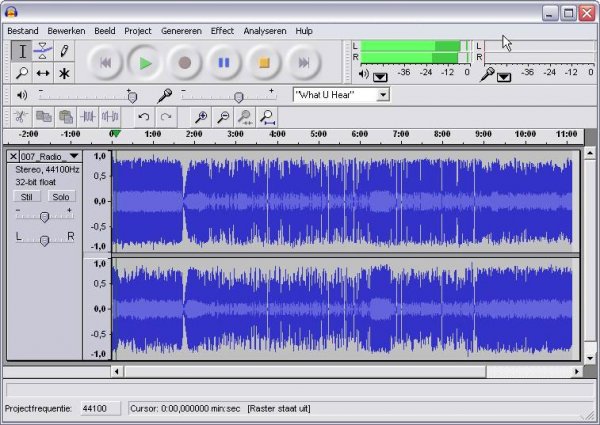The height and width of the screenshot is (425, 600).
Task: Click the Audacity headphones logo in title bar
Action: (11, 12)
